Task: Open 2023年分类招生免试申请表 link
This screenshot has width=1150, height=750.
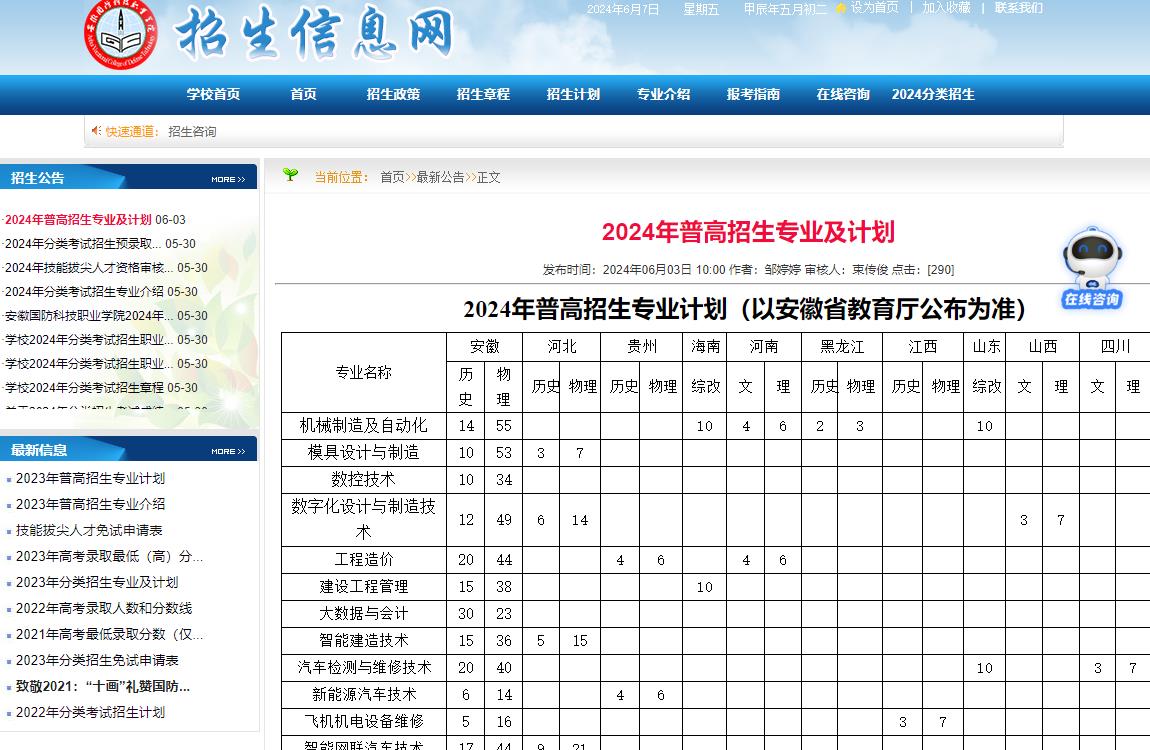Action: (97, 660)
